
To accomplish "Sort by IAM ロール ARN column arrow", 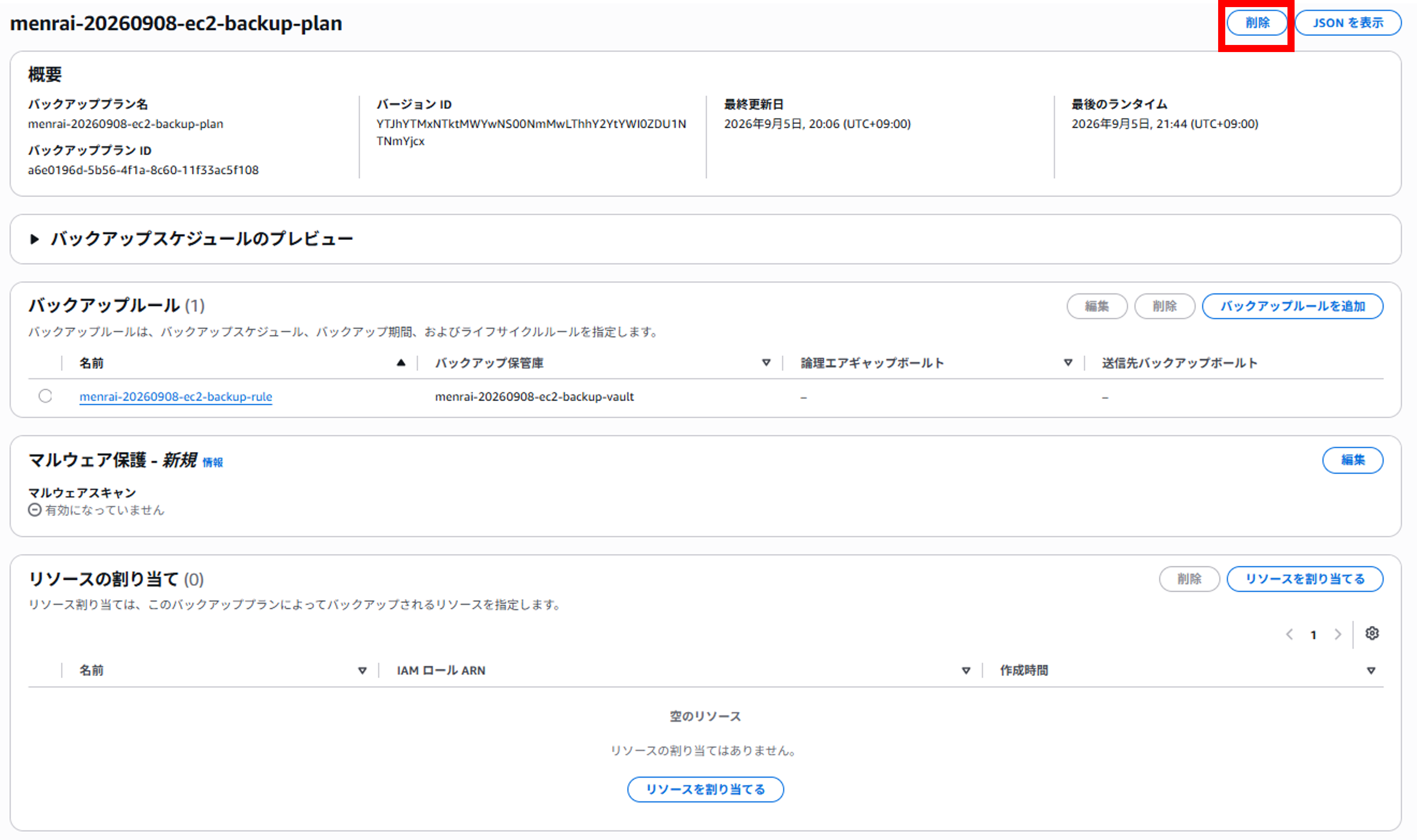I will pyautogui.click(x=966, y=671).
